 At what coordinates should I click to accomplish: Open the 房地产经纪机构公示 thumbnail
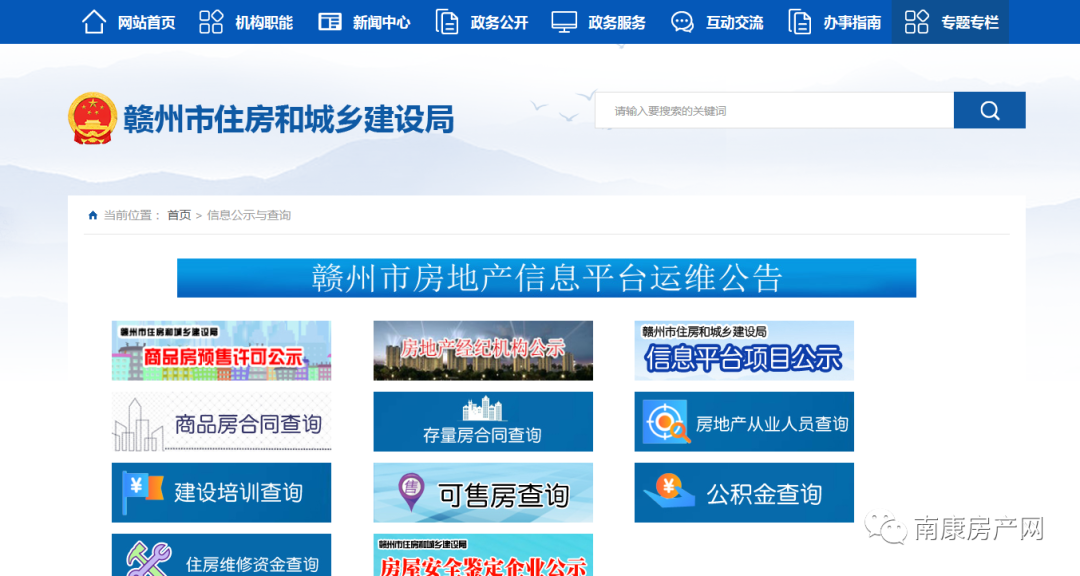(483, 350)
